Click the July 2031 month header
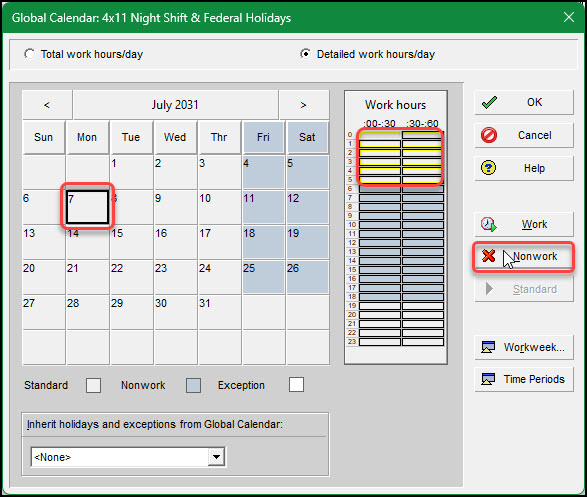This screenshot has height=497, width=587. 175,105
